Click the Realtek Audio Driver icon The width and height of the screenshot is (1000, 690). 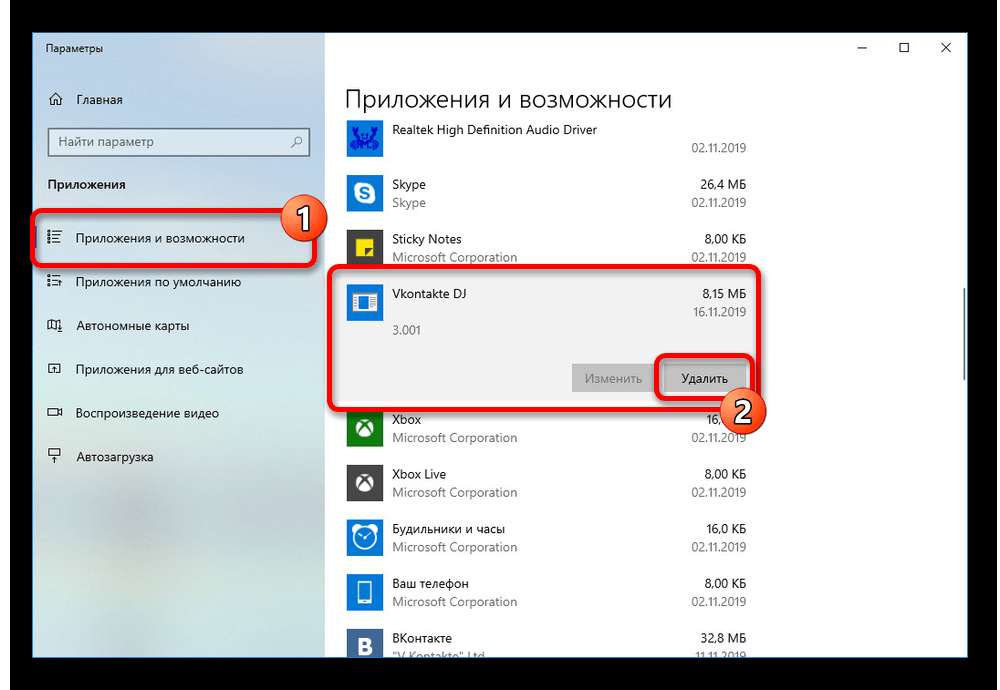[362, 139]
